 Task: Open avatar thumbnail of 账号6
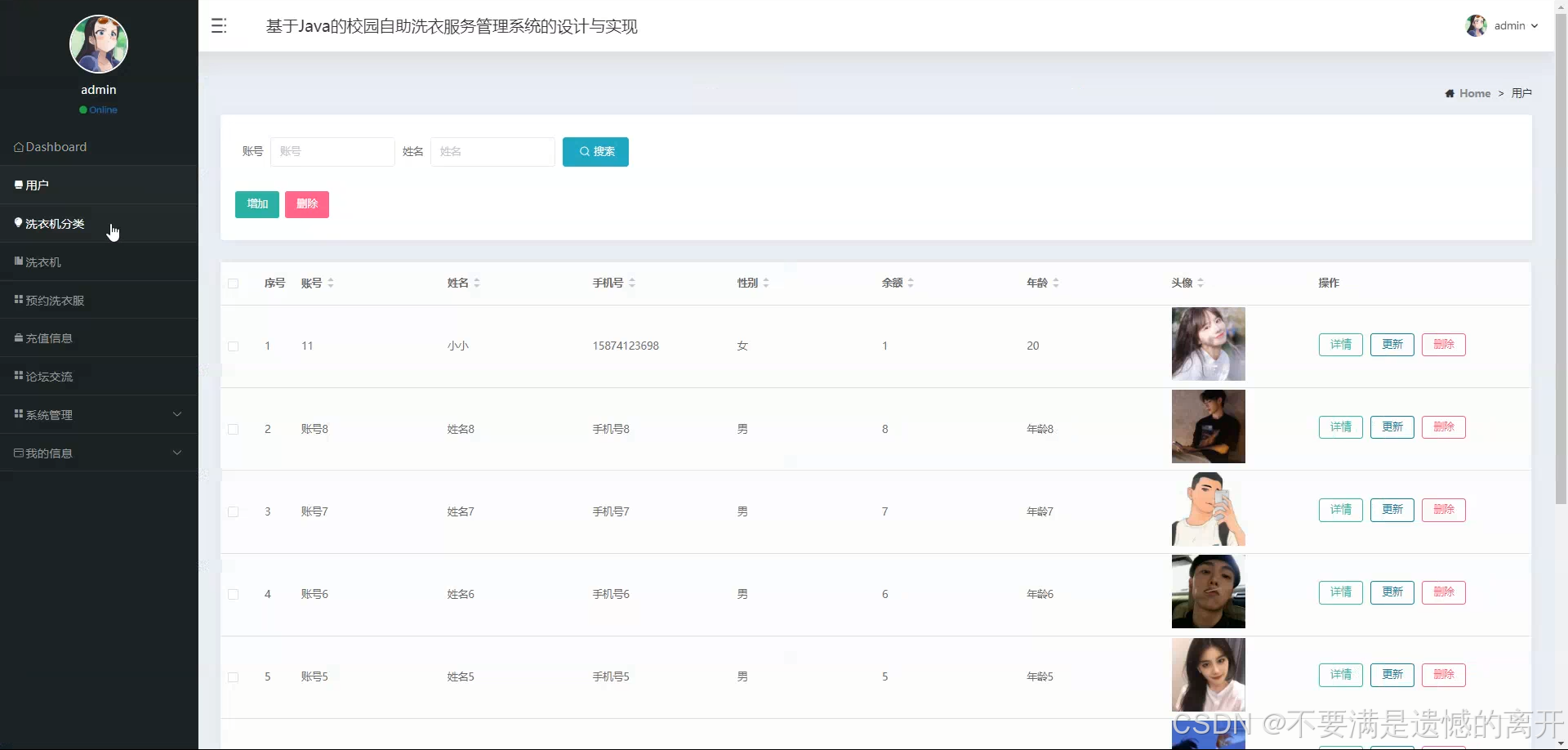click(x=1209, y=592)
